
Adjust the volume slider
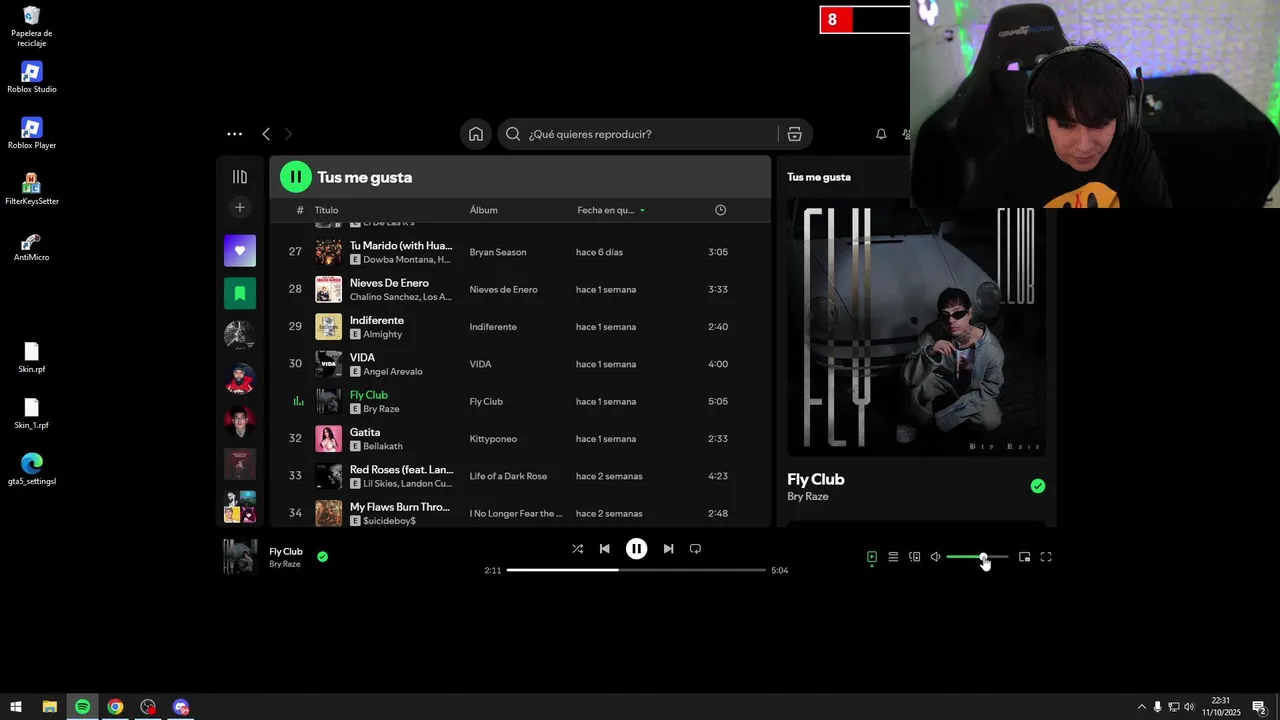coord(977,557)
